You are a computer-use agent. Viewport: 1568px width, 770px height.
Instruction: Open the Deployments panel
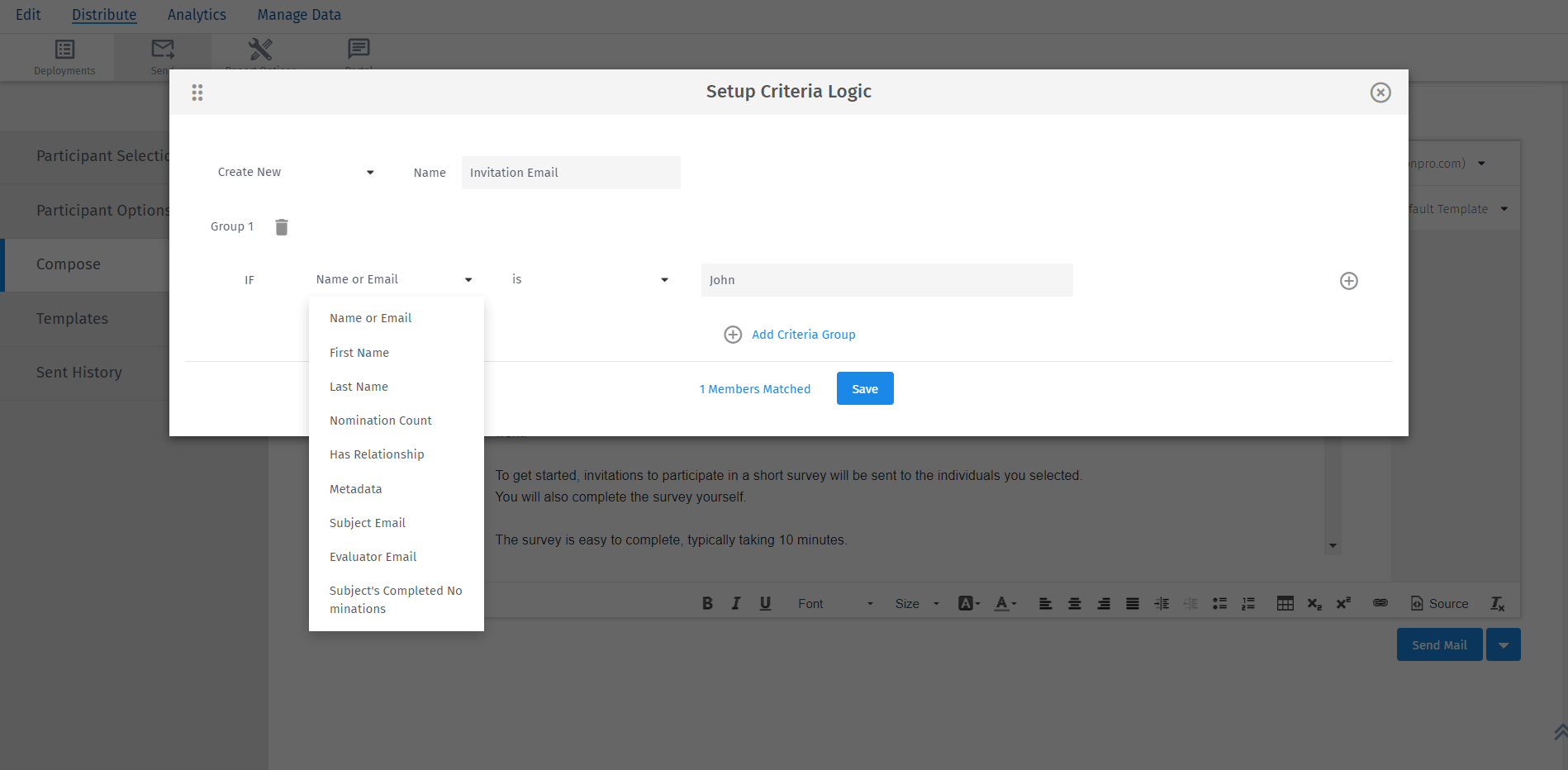[x=64, y=56]
